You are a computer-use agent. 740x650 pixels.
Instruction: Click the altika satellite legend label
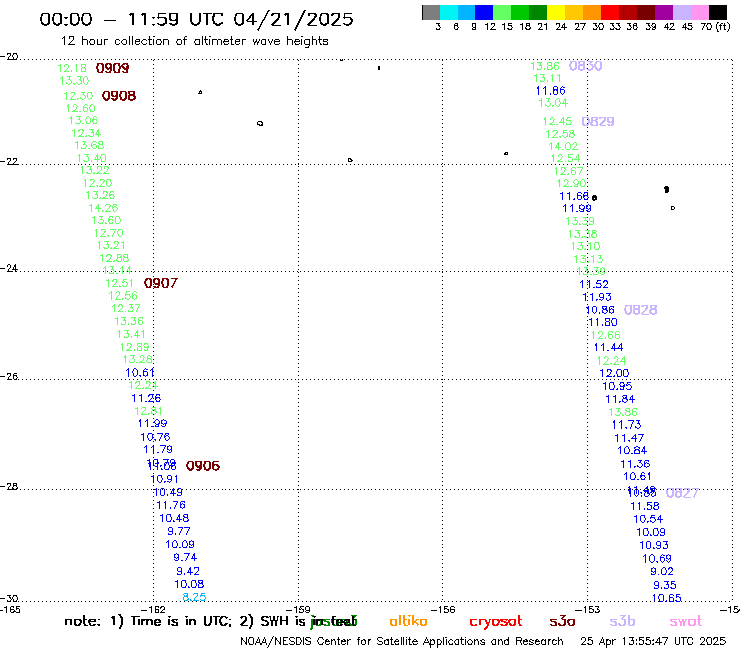[x=408, y=621]
